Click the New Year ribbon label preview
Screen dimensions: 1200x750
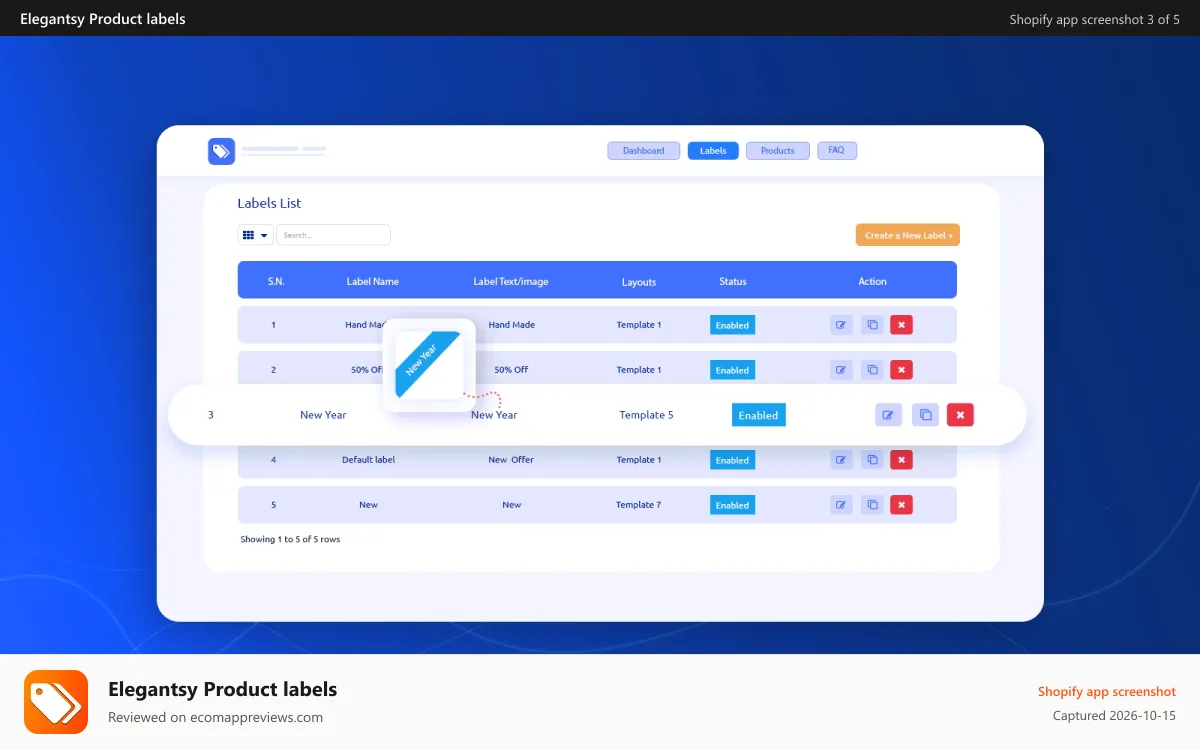(x=428, y=365)
